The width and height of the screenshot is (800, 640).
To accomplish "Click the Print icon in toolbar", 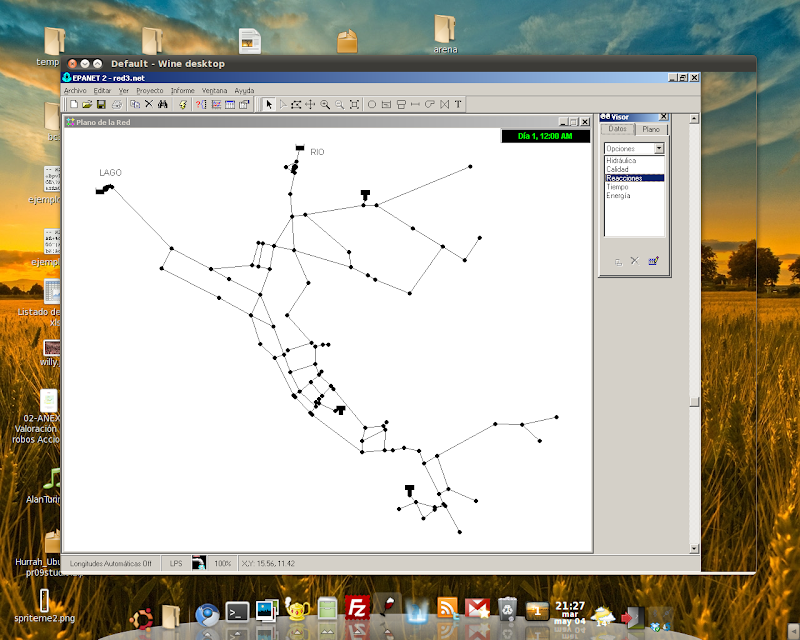I will coord(117,105).
